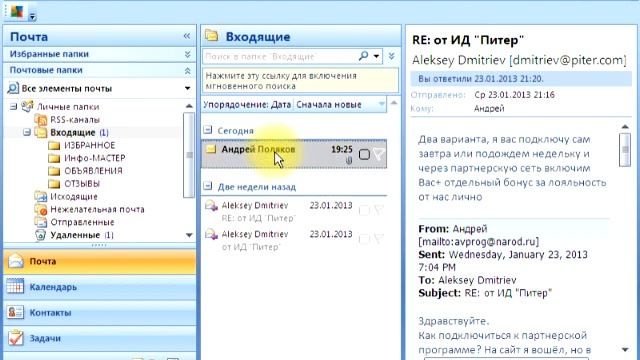Click the Вы ответили info bar
640x360 pixels.
click(x=521, y=79)
